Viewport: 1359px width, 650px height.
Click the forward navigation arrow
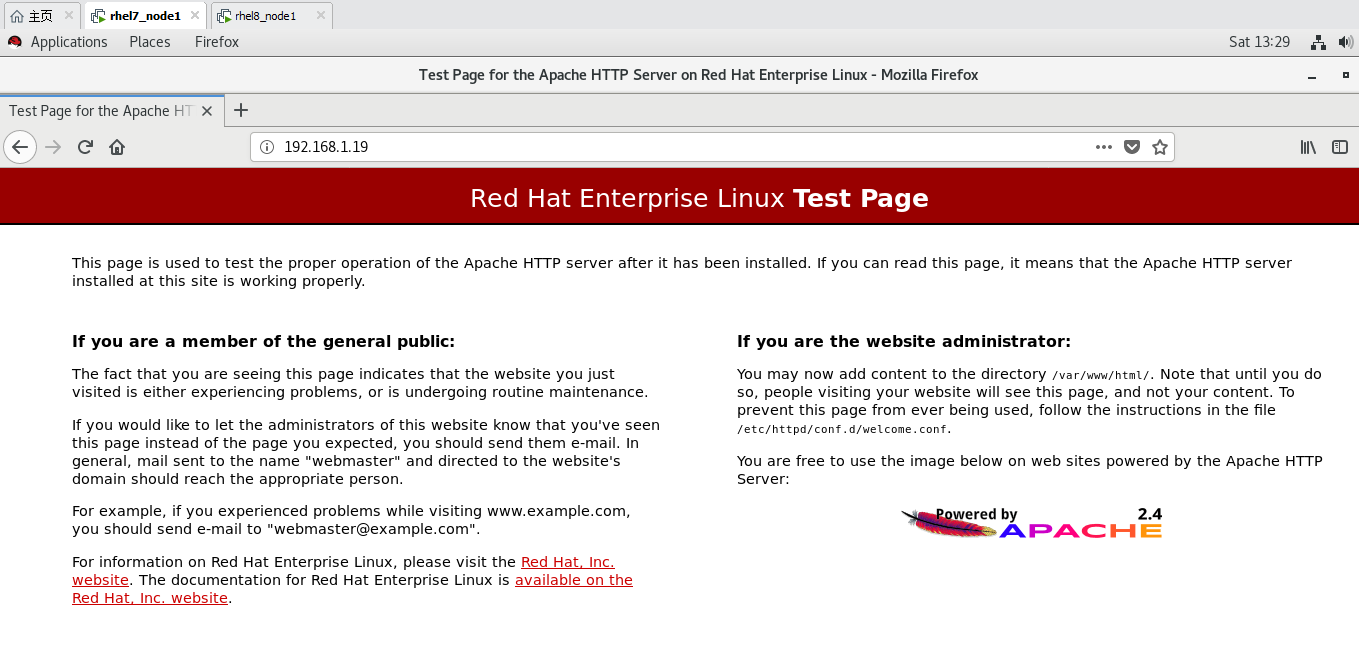[54, 147]
